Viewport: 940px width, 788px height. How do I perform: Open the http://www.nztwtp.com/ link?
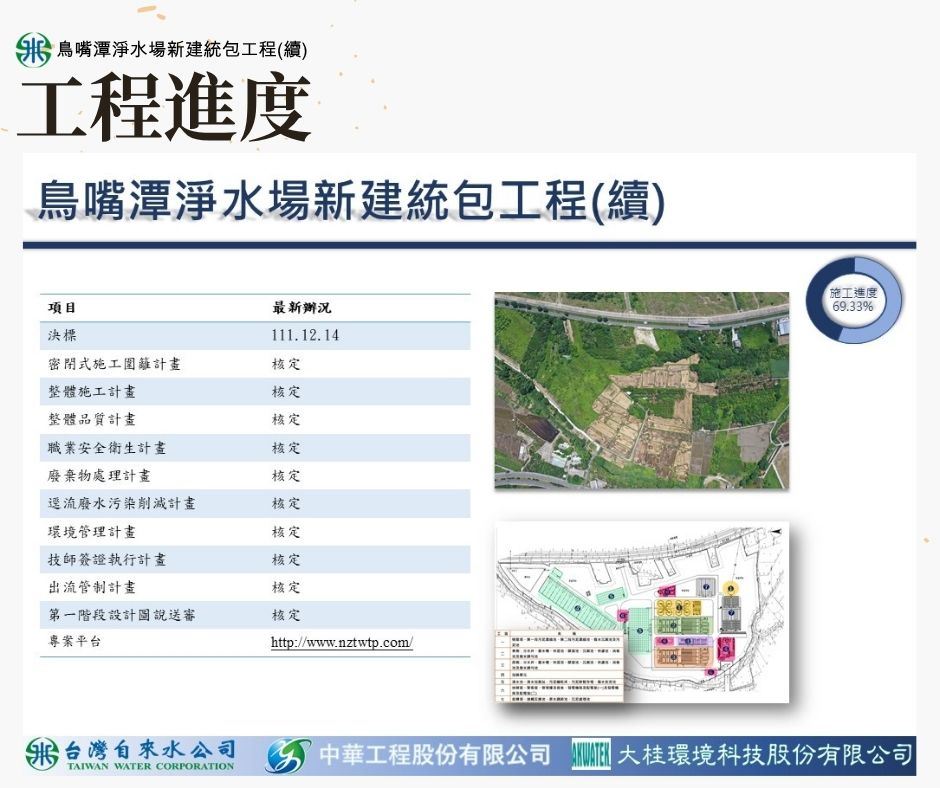pyautogui.click(x=341, y=642)
